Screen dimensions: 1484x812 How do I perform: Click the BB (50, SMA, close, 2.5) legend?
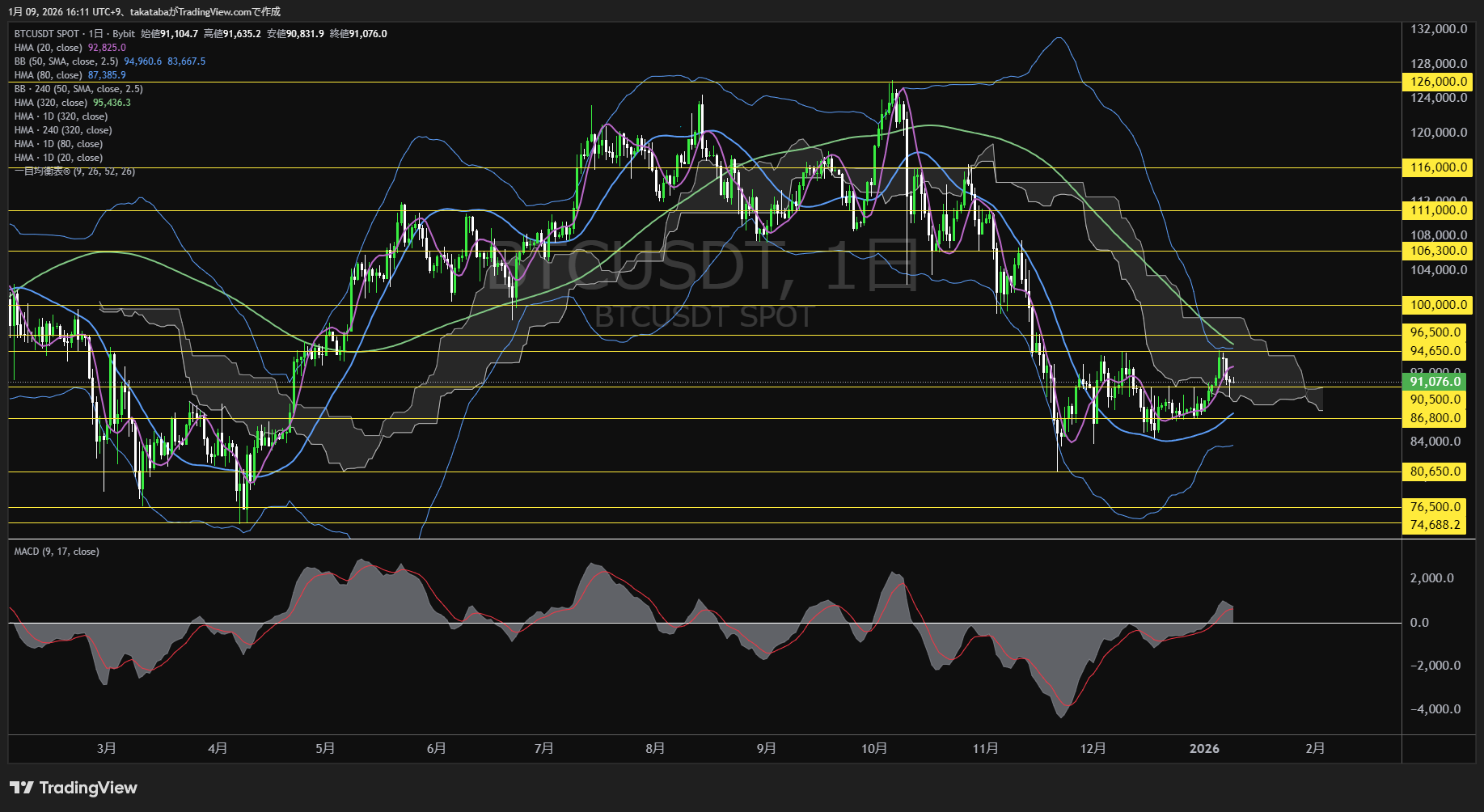(66, 61)
